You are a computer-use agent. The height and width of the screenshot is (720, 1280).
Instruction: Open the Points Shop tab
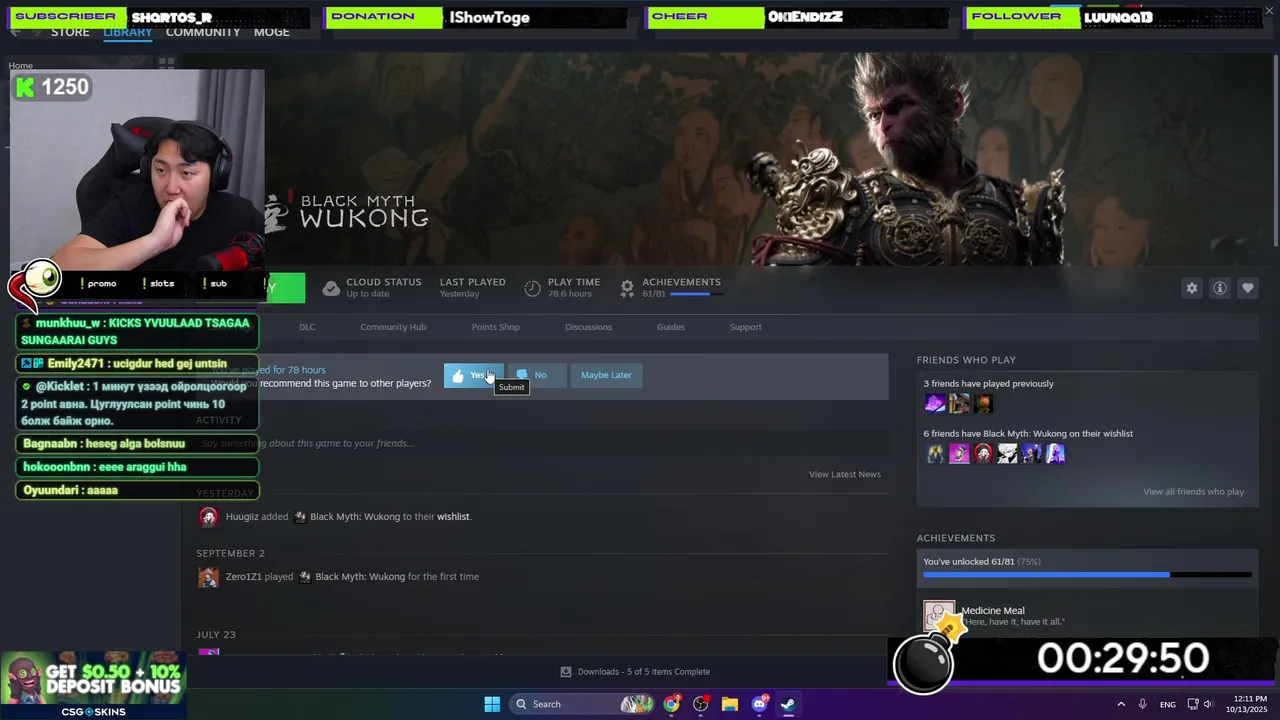pyautogui.click(x=495, y=327)
